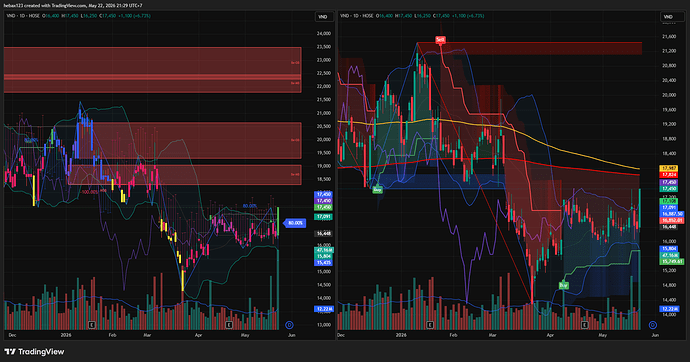Click the right chart's earlier earnings E marker
The image size is (690, 362).
pos(430,325)
